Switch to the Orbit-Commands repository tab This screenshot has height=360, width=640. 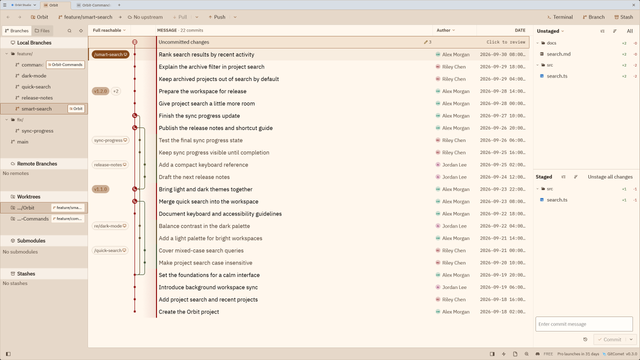coord(93,5)
